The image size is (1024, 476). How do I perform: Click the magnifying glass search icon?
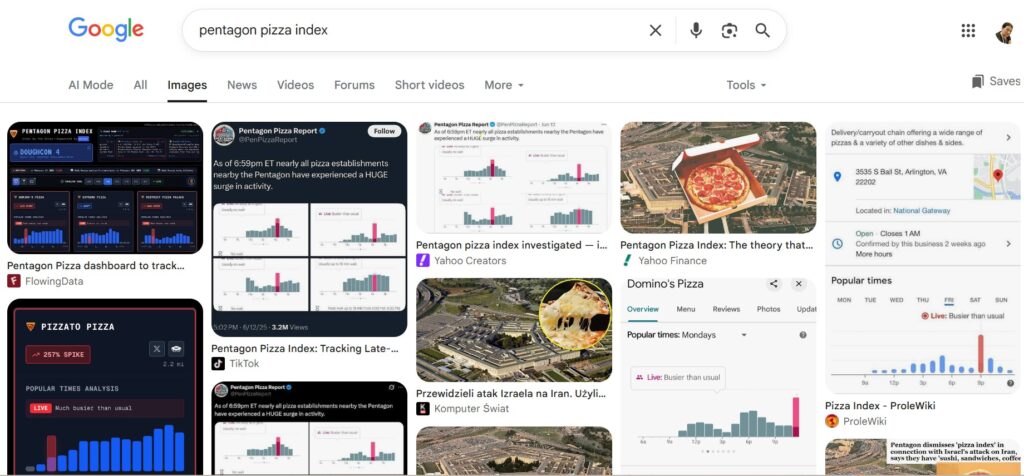tap(763, 30)
